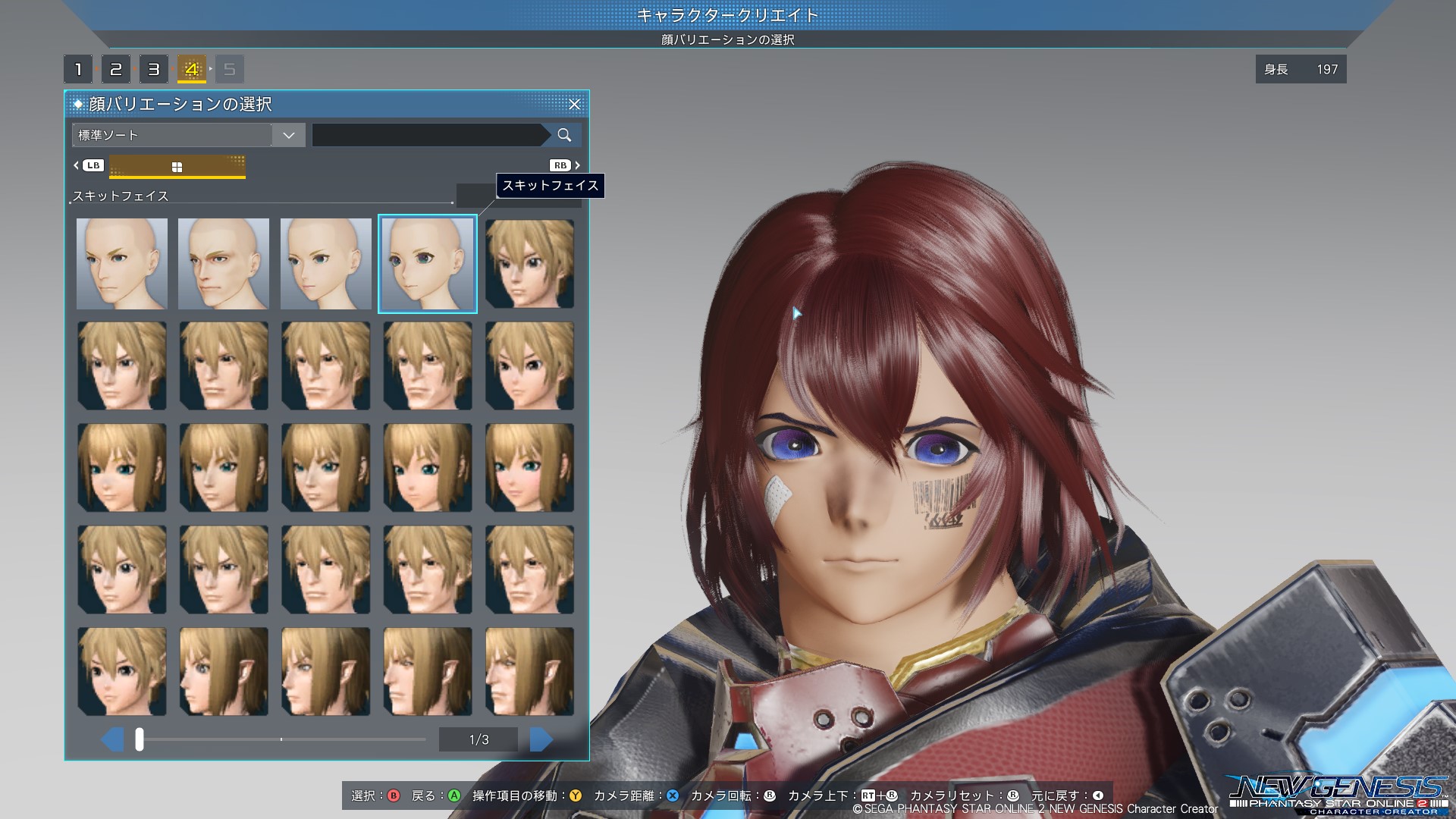Go to previous page with the blue left arrow
1456x819 pixels.
pyautogui.click(x=112, y=739)
